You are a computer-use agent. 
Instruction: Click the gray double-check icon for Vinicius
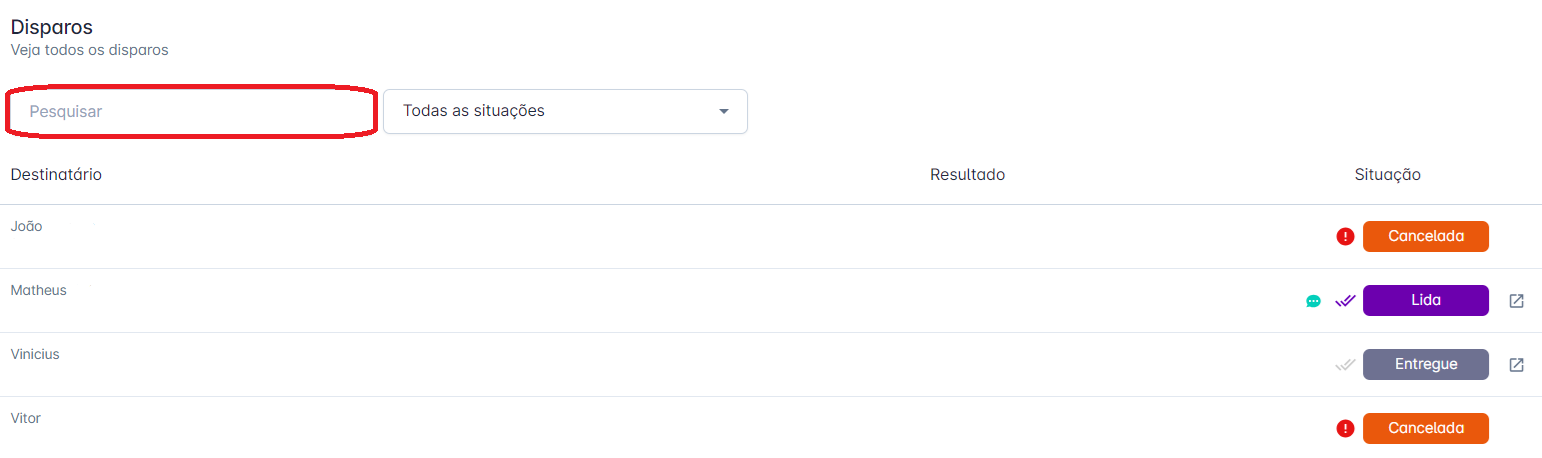pyautogui.click(x=1345, y=365)
